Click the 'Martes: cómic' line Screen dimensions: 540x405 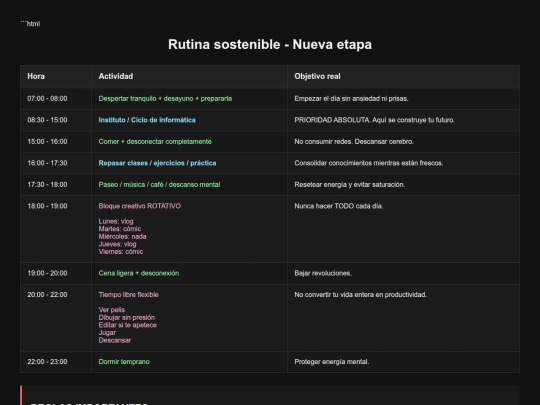click(x=120, y=229)
